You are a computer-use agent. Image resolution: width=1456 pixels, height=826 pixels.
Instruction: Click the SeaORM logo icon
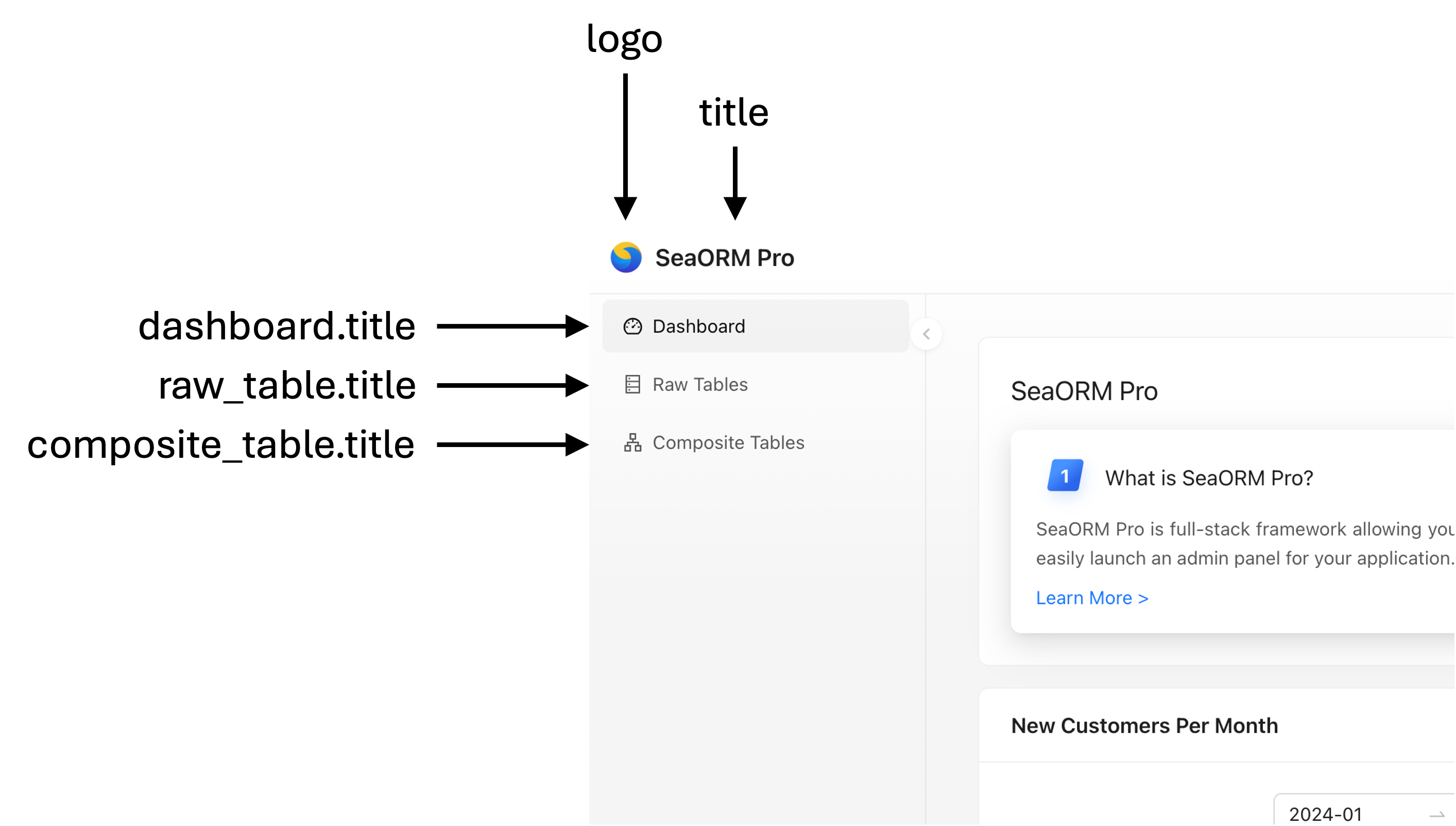click(x=626, y=257)
